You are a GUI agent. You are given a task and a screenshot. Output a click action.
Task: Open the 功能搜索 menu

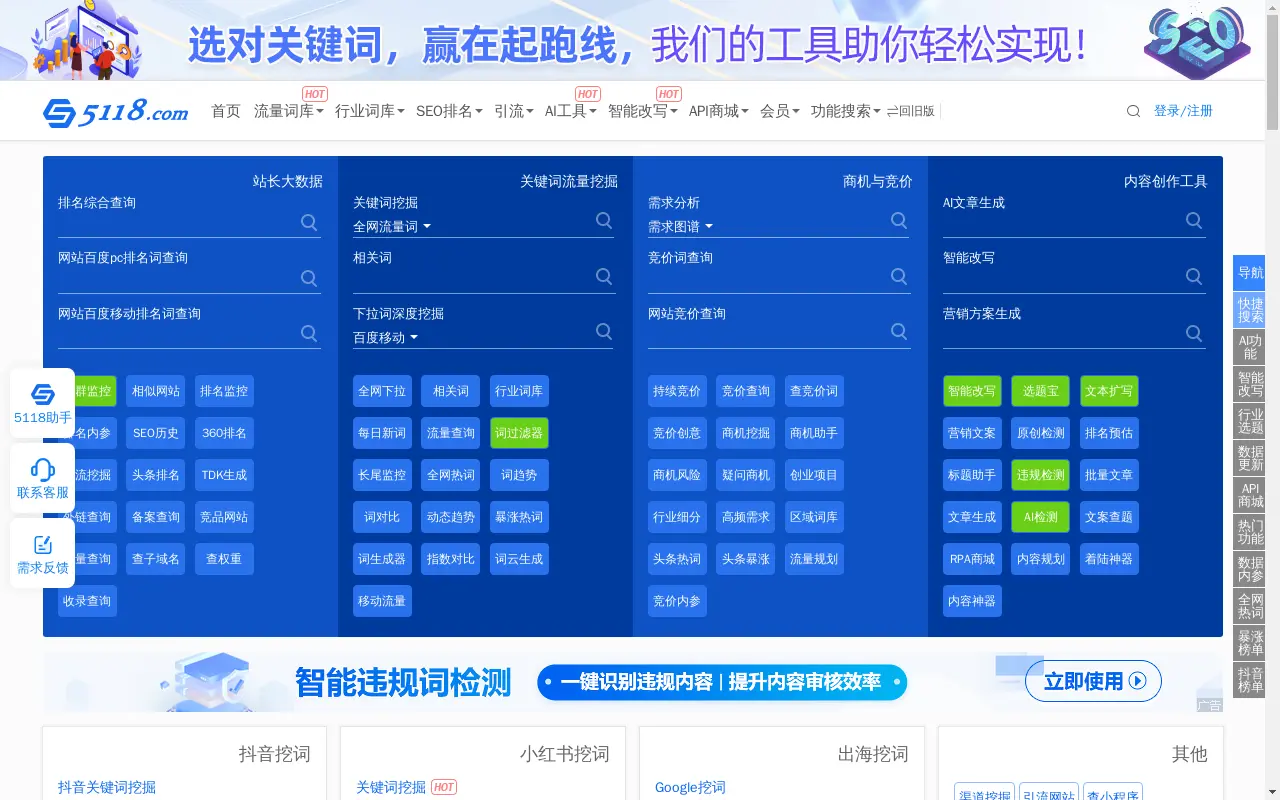846,111
